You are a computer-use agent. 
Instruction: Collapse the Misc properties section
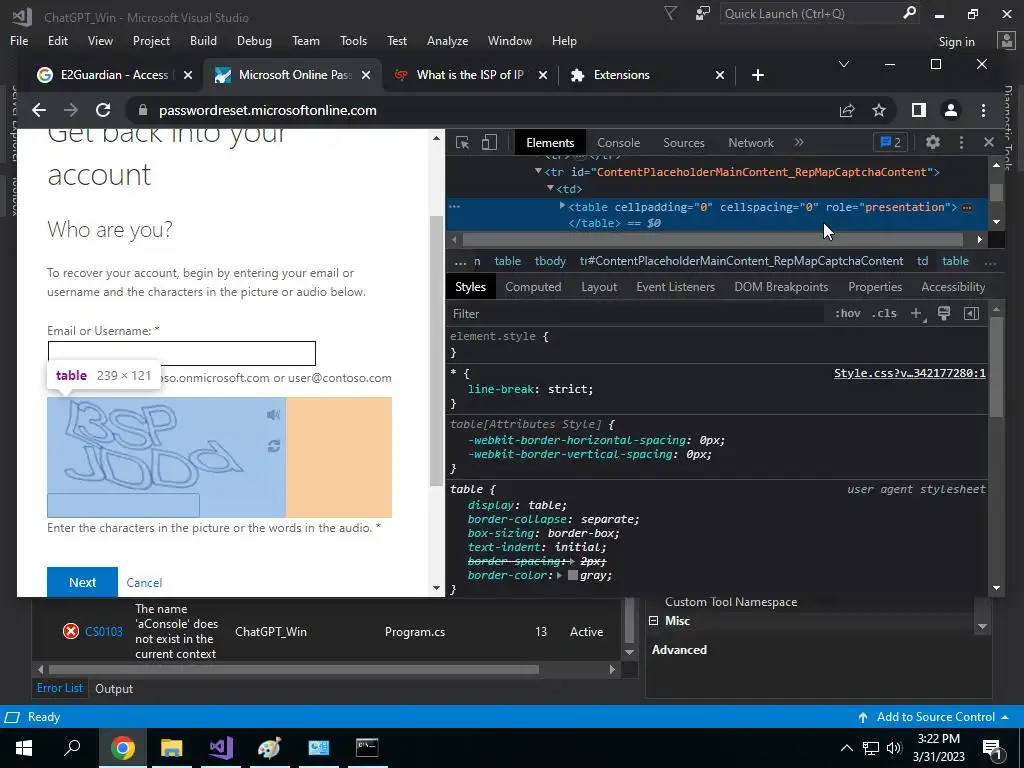pos(653,620)
